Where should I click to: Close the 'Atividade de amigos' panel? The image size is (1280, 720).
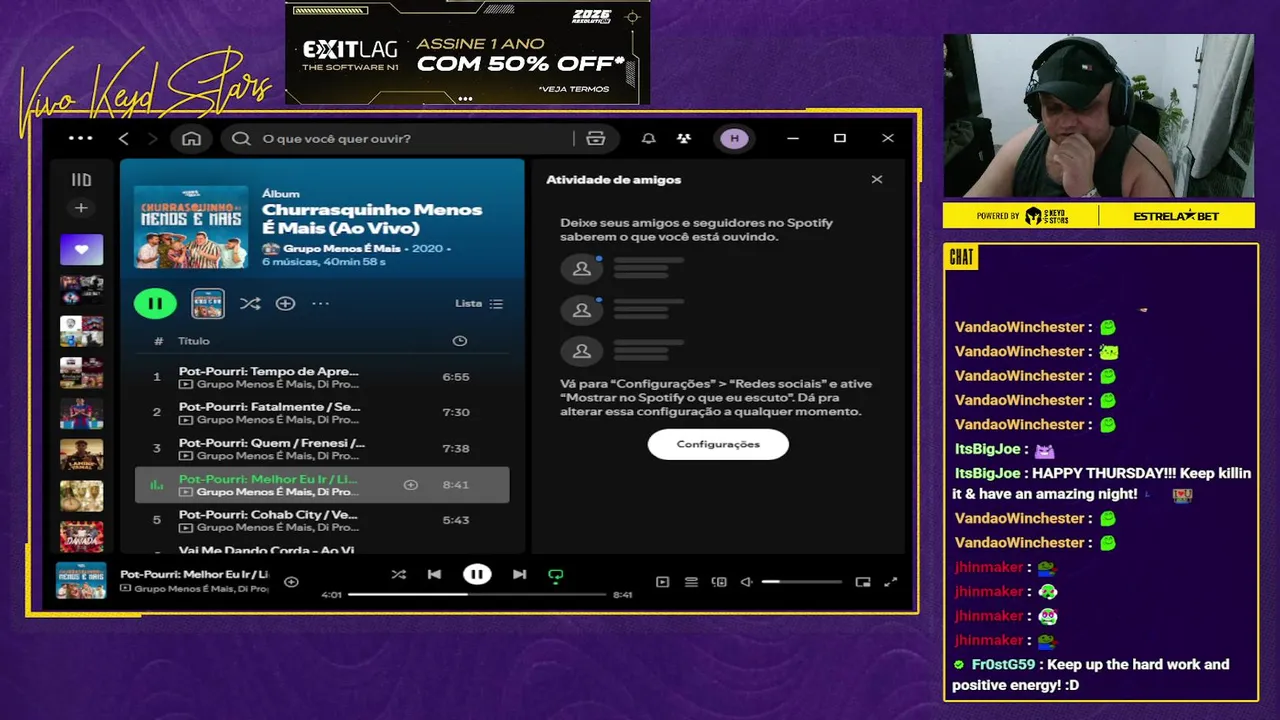[877, 180]
